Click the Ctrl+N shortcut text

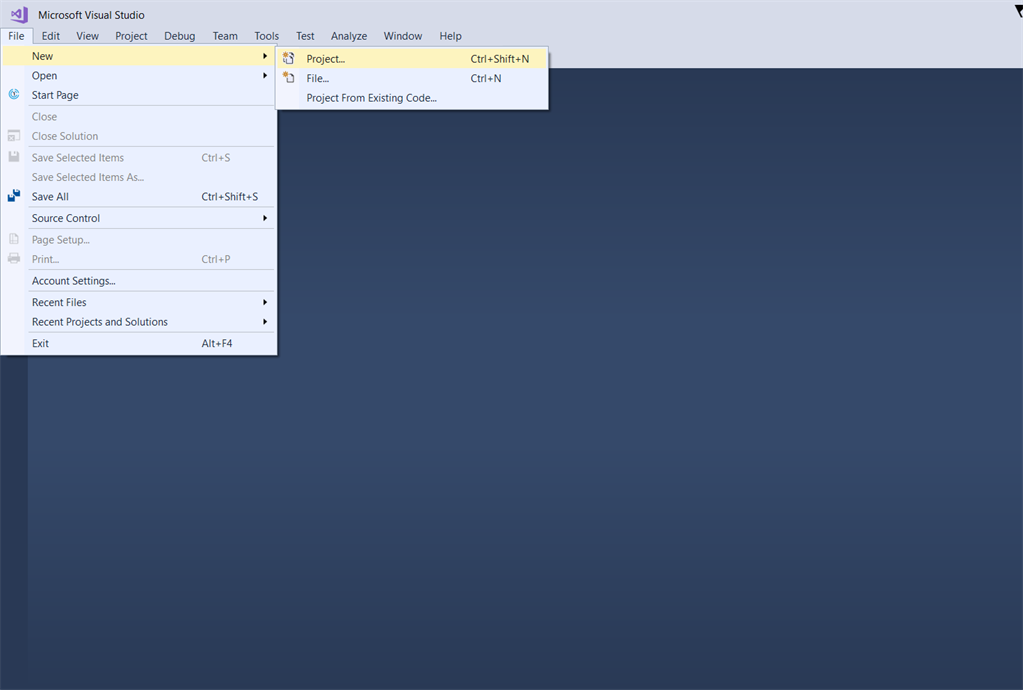[486, 78]
